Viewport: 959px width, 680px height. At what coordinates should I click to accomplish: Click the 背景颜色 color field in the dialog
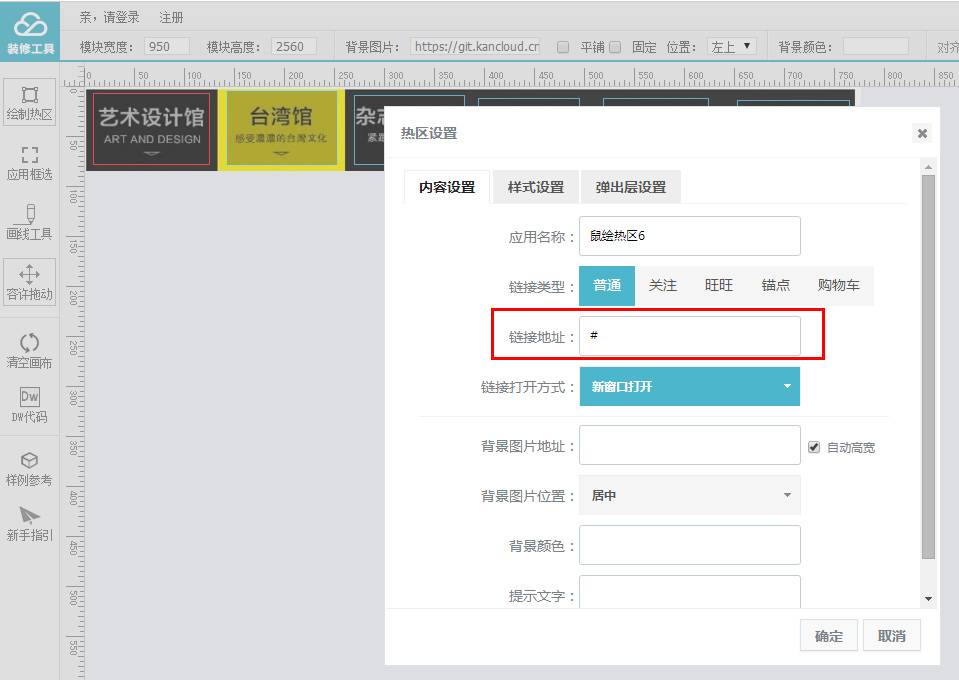pyautogui.click(x=690, y=544)
